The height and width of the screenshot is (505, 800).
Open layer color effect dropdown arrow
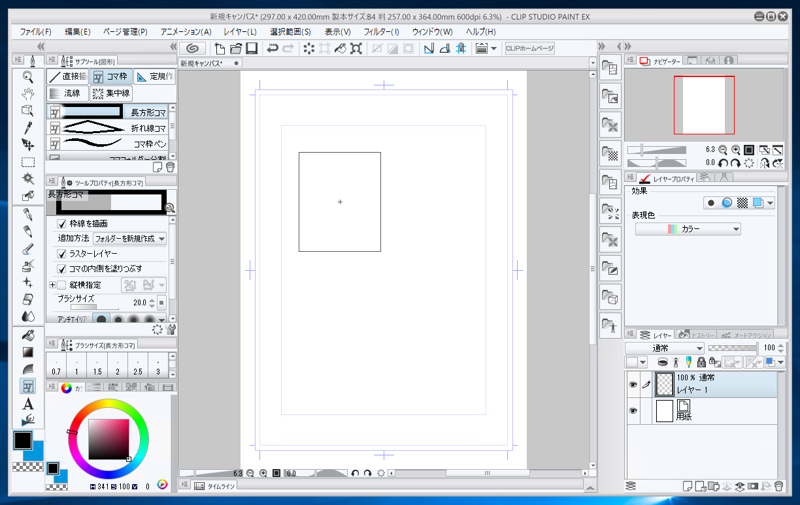point(770,203)
